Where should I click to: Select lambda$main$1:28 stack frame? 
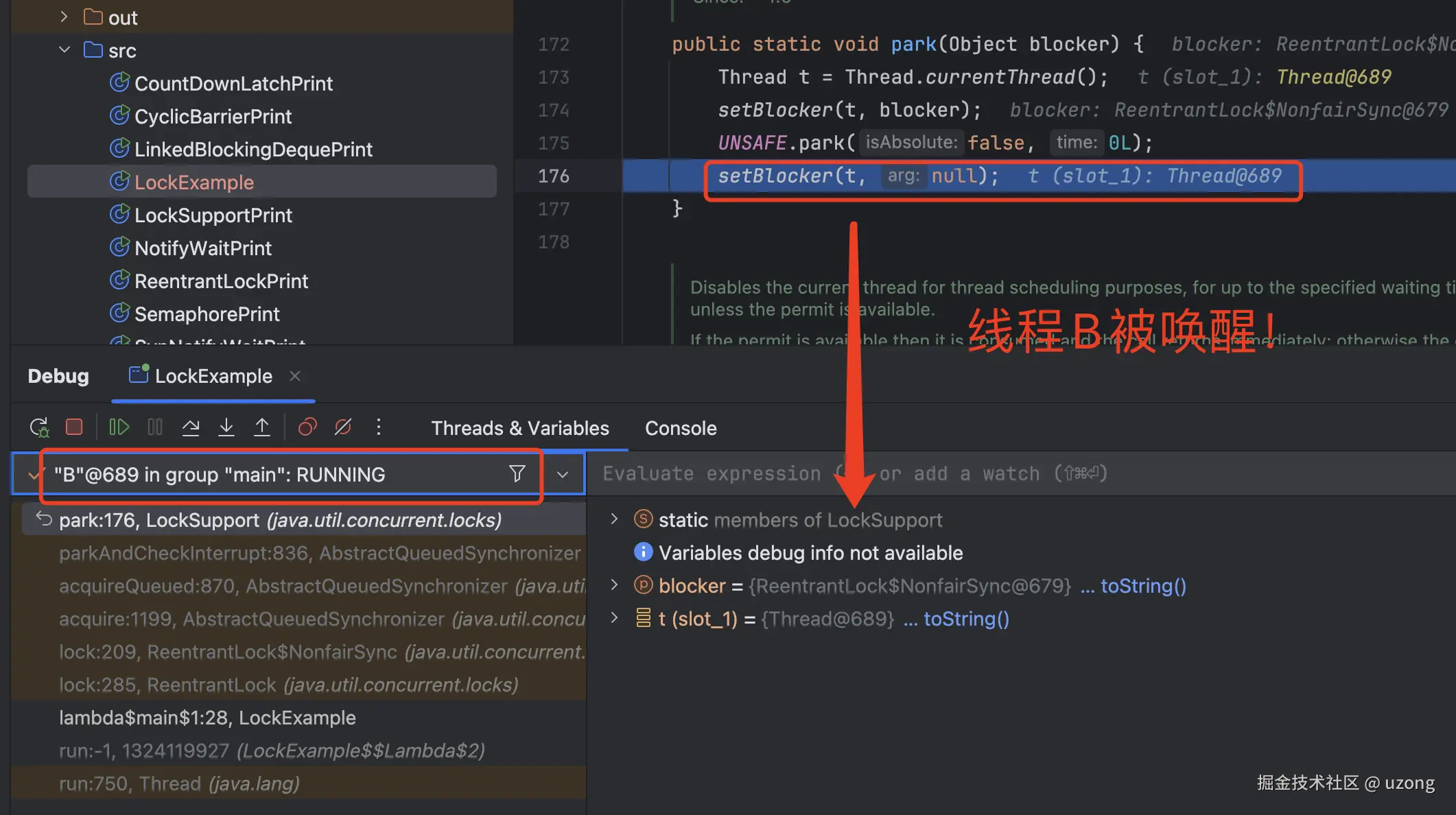(x=207, y=718)
